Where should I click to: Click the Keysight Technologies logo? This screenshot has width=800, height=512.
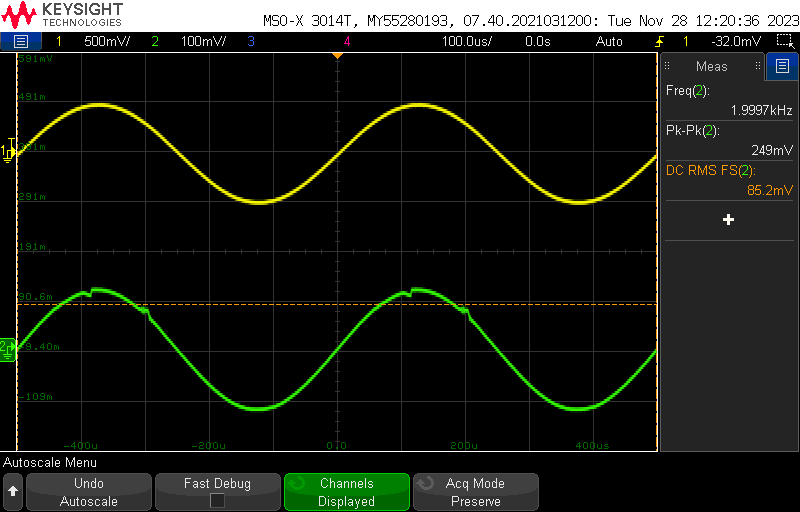click(x=66, y=14)
